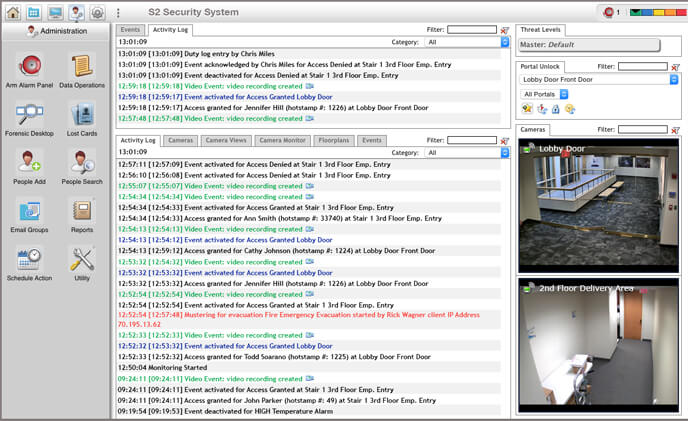Clear the Cameras panel filter
The height and width of the screenshot is (421, 688).
tap(676, 130)
